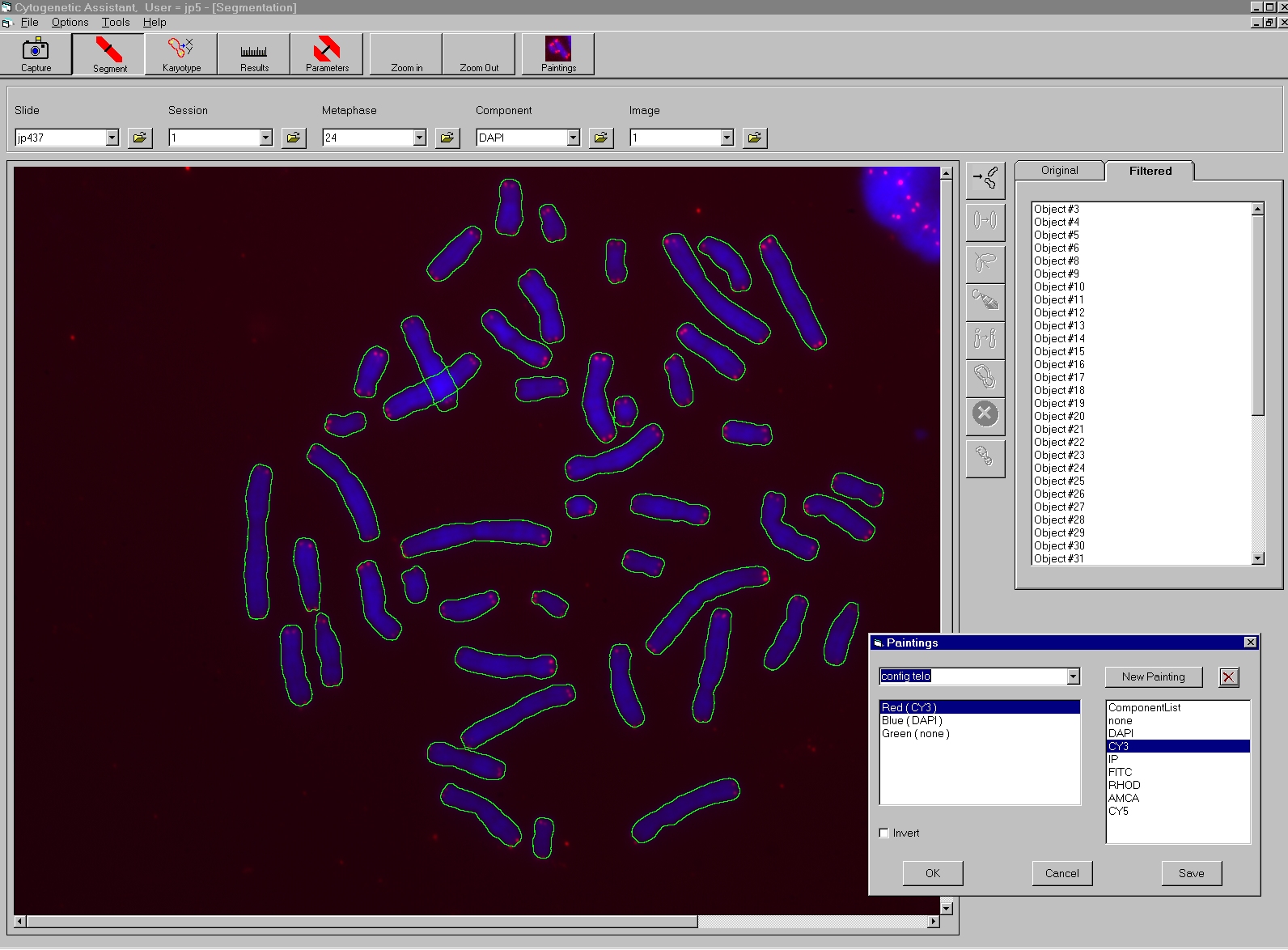1288x950 pixels.
Task: Click the Zoom Out button
Action: 479,54
